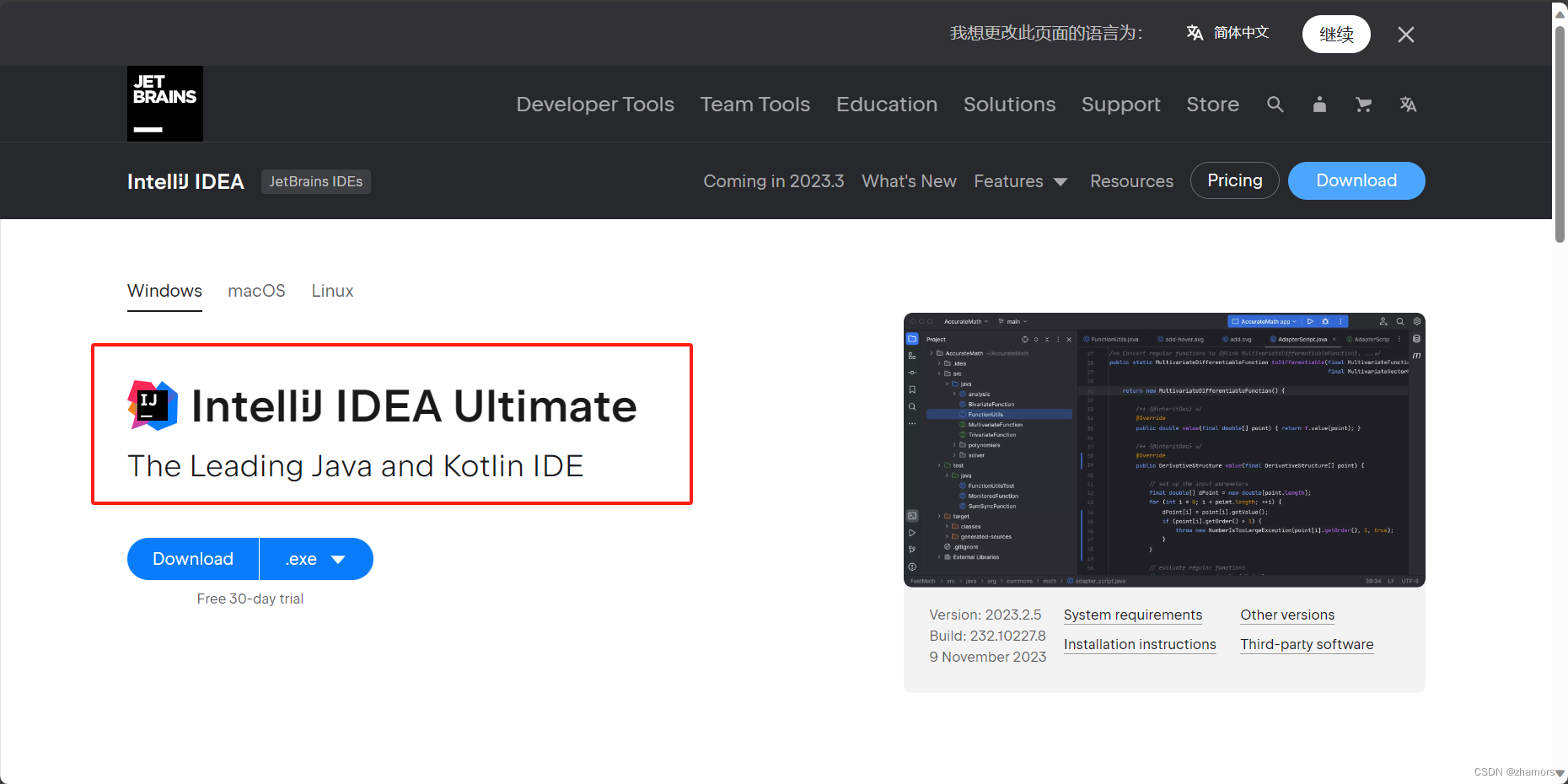The width and height of the screenshot is (1568, 784).
Task: Click the 继续 continue button
Action: pyautogui.click(x=1336, y=35)
